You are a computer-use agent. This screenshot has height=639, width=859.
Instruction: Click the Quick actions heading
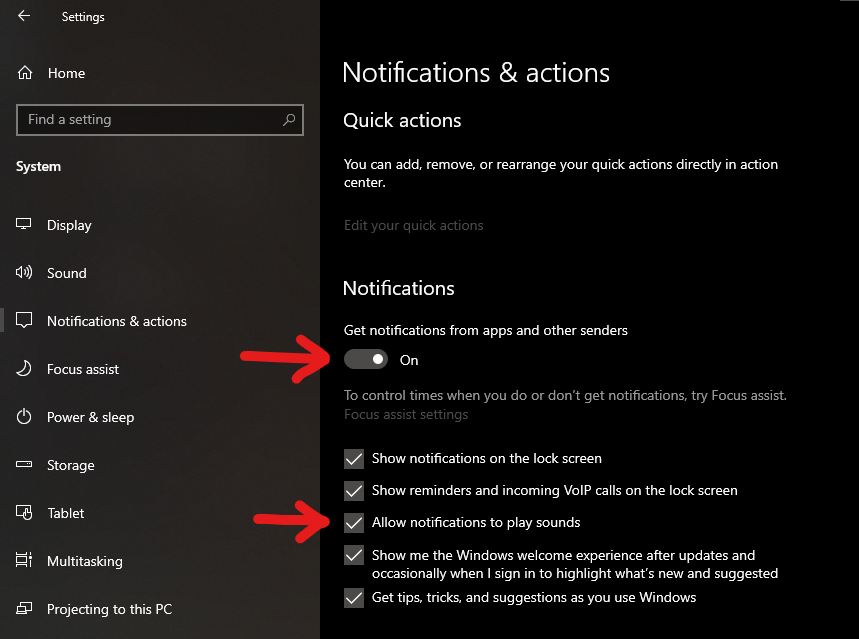[x=402, y=120]
